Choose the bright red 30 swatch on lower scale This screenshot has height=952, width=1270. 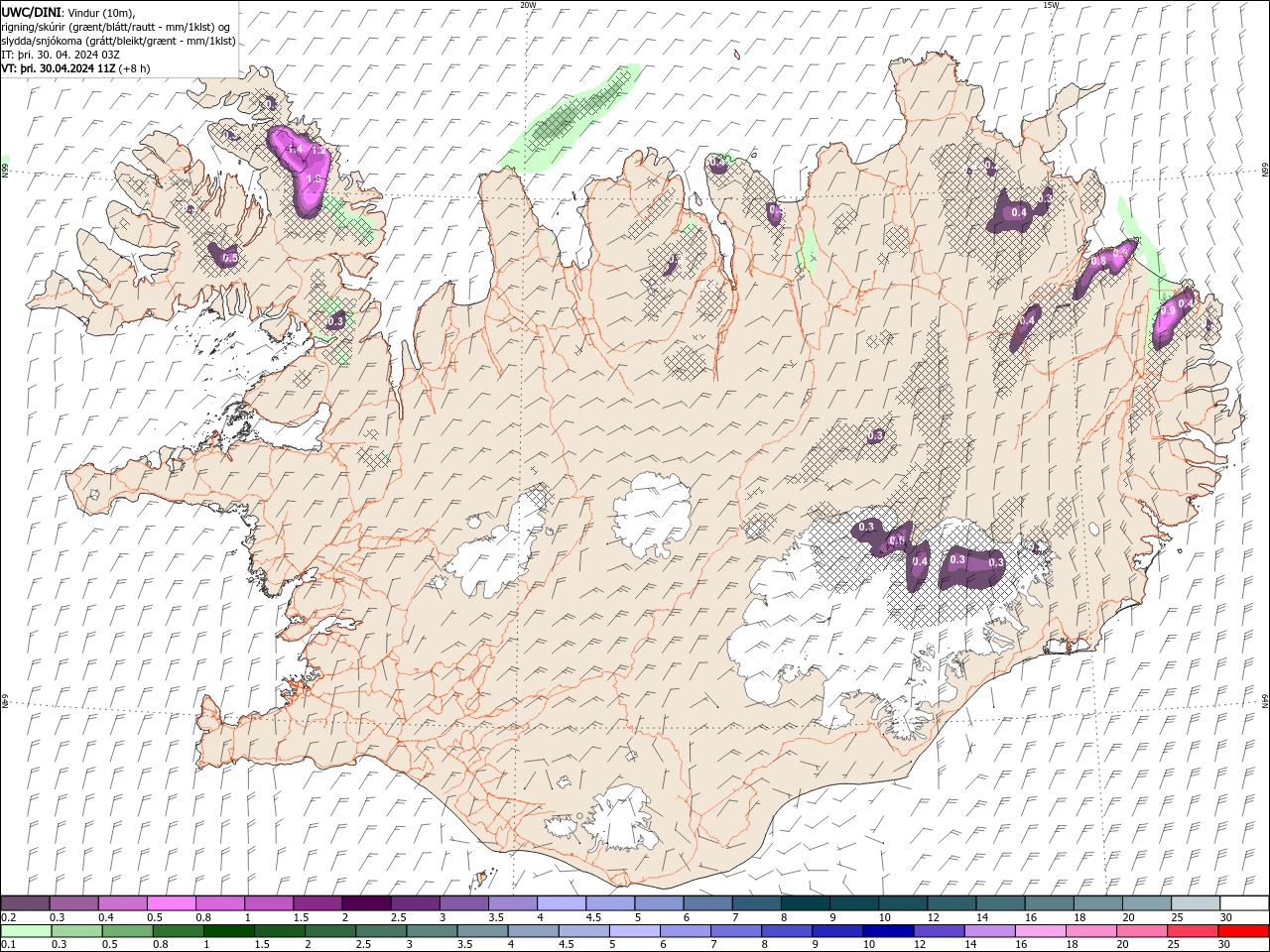pos(1243,931)
